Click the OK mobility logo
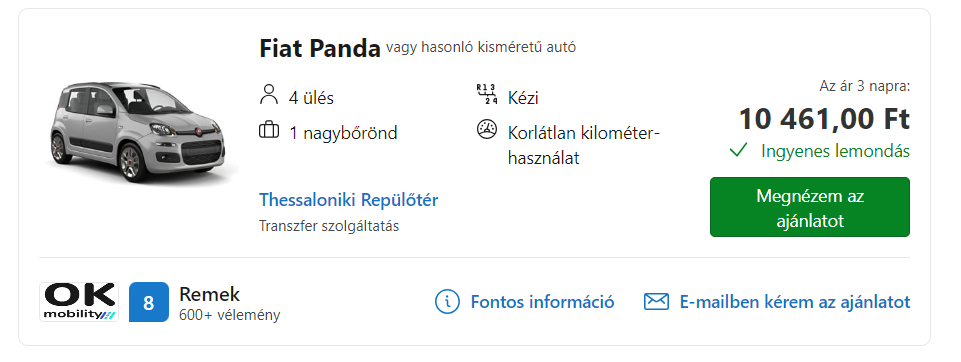The height and width of the screenshot is (362, 961). tap(78, 301)
